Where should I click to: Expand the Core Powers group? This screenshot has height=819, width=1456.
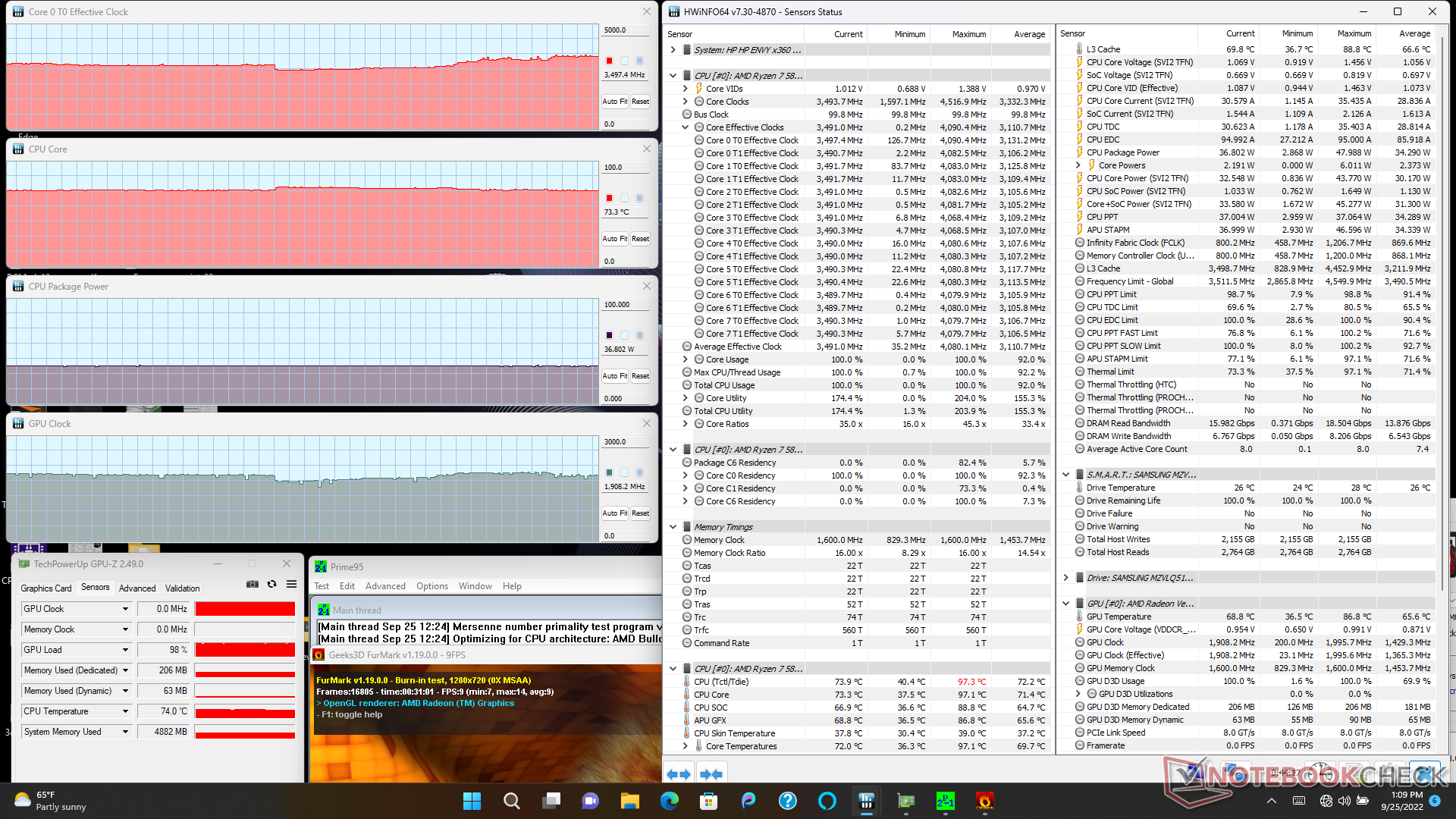click(1078, 165)
